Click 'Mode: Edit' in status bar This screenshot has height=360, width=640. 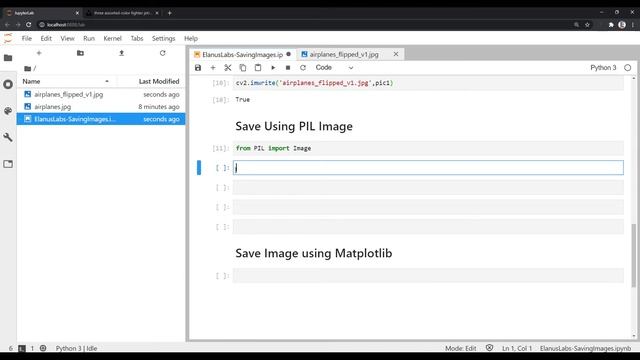tap(460, 348)
